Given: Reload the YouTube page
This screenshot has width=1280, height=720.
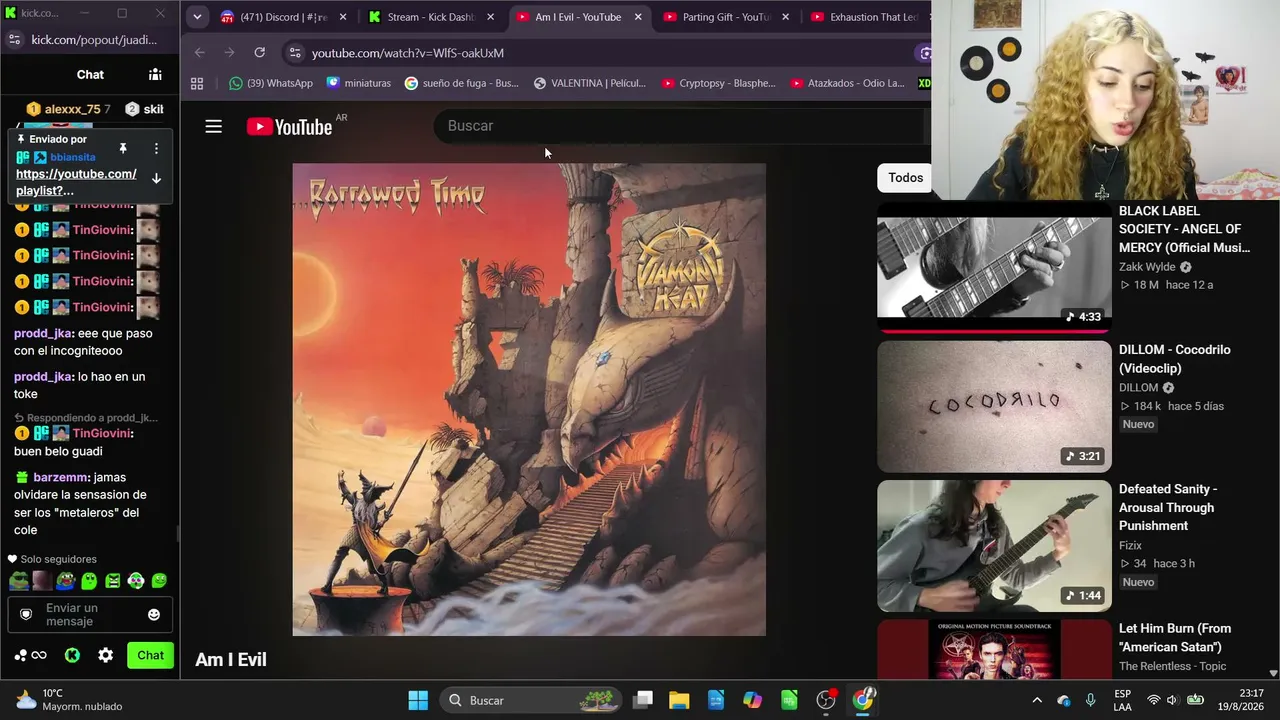Looking at the screenshot, I should click(260, 53).
